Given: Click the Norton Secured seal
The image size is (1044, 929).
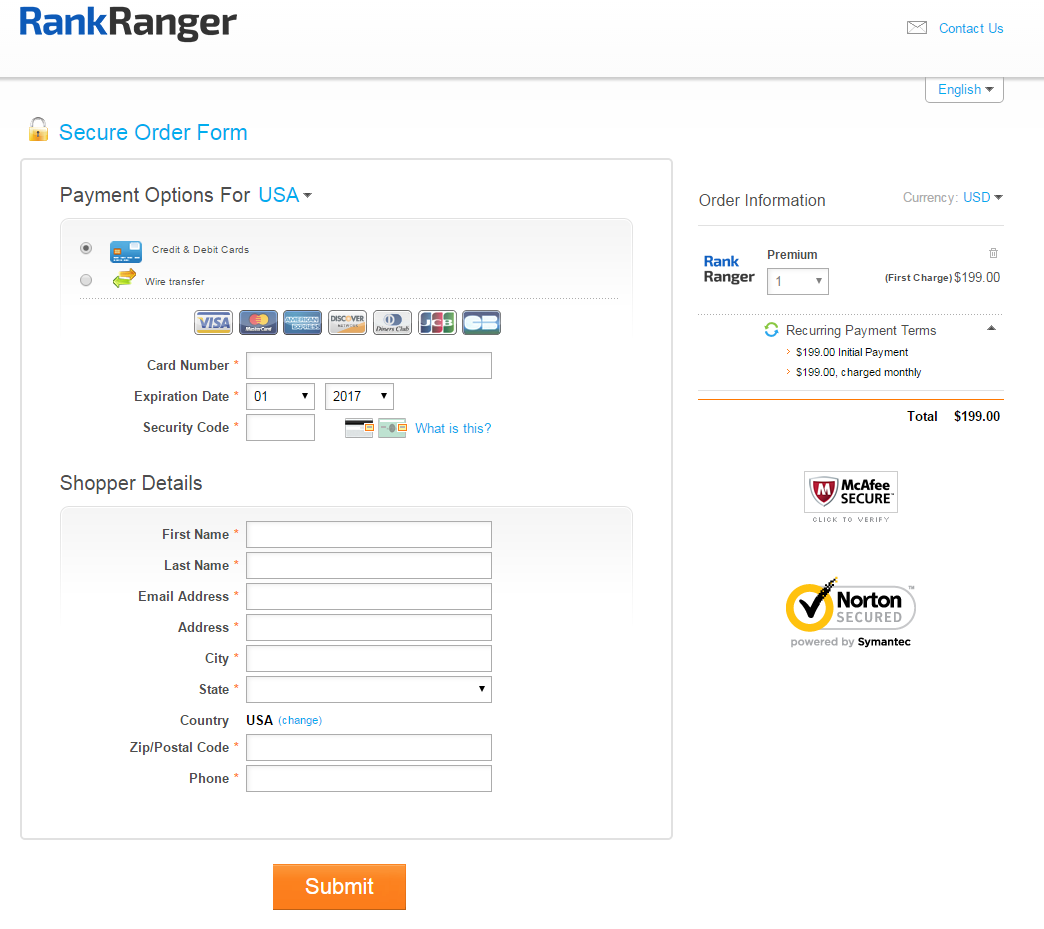Looking at the screenshot, I should pos(851,612).
